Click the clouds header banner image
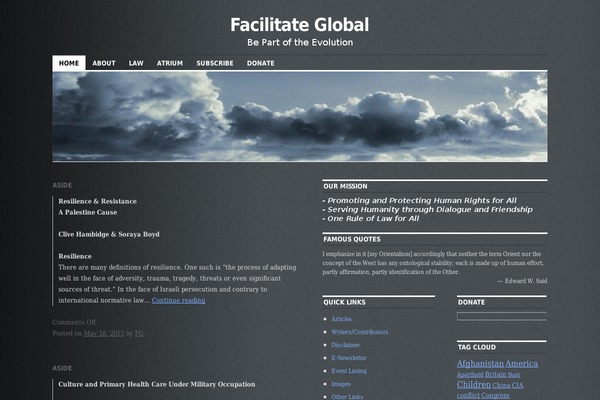Viewport: 600px width, 400px height. (300, 116)
